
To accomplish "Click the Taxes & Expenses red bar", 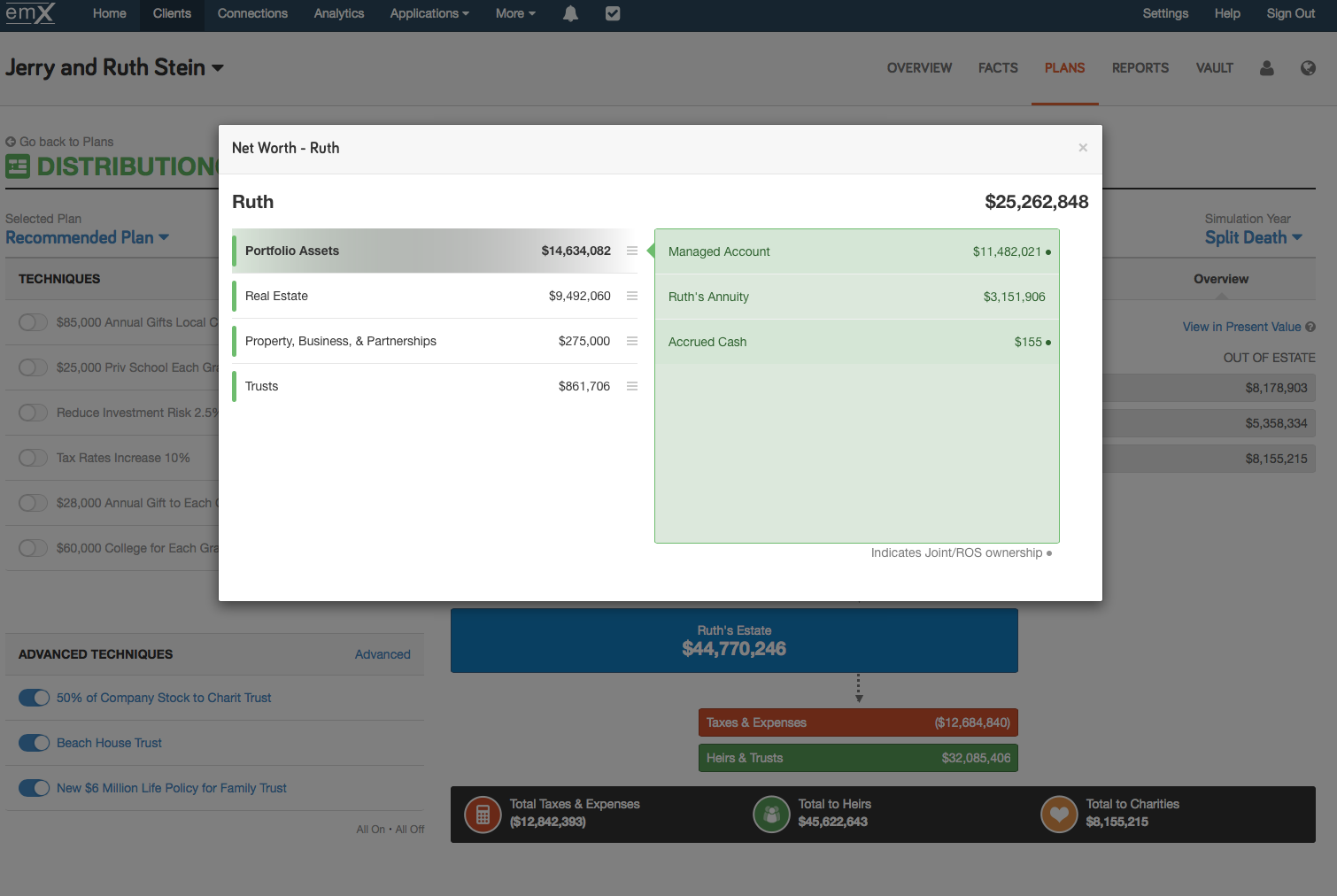I will (x=858, y=722).
